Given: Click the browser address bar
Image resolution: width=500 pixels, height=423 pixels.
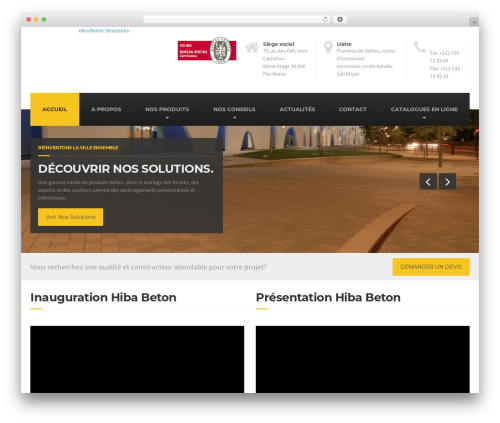Looking at the screenshot, I should pyautogui.click(x=237, y=20).
